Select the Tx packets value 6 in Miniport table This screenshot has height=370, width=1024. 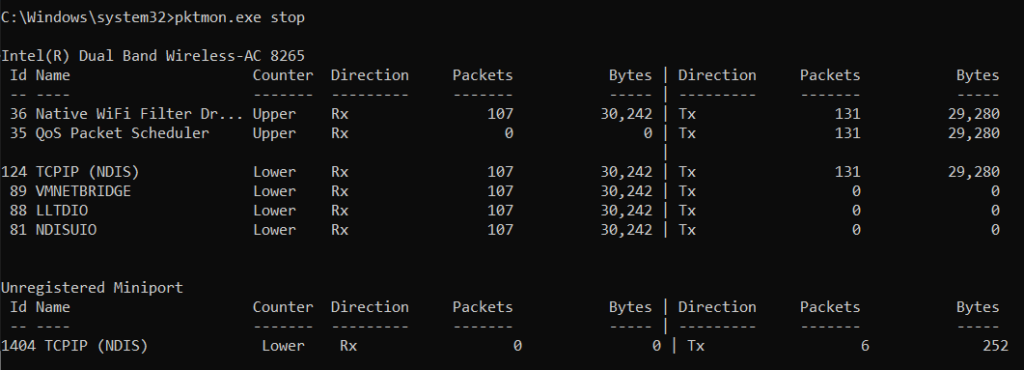point(865,346)
